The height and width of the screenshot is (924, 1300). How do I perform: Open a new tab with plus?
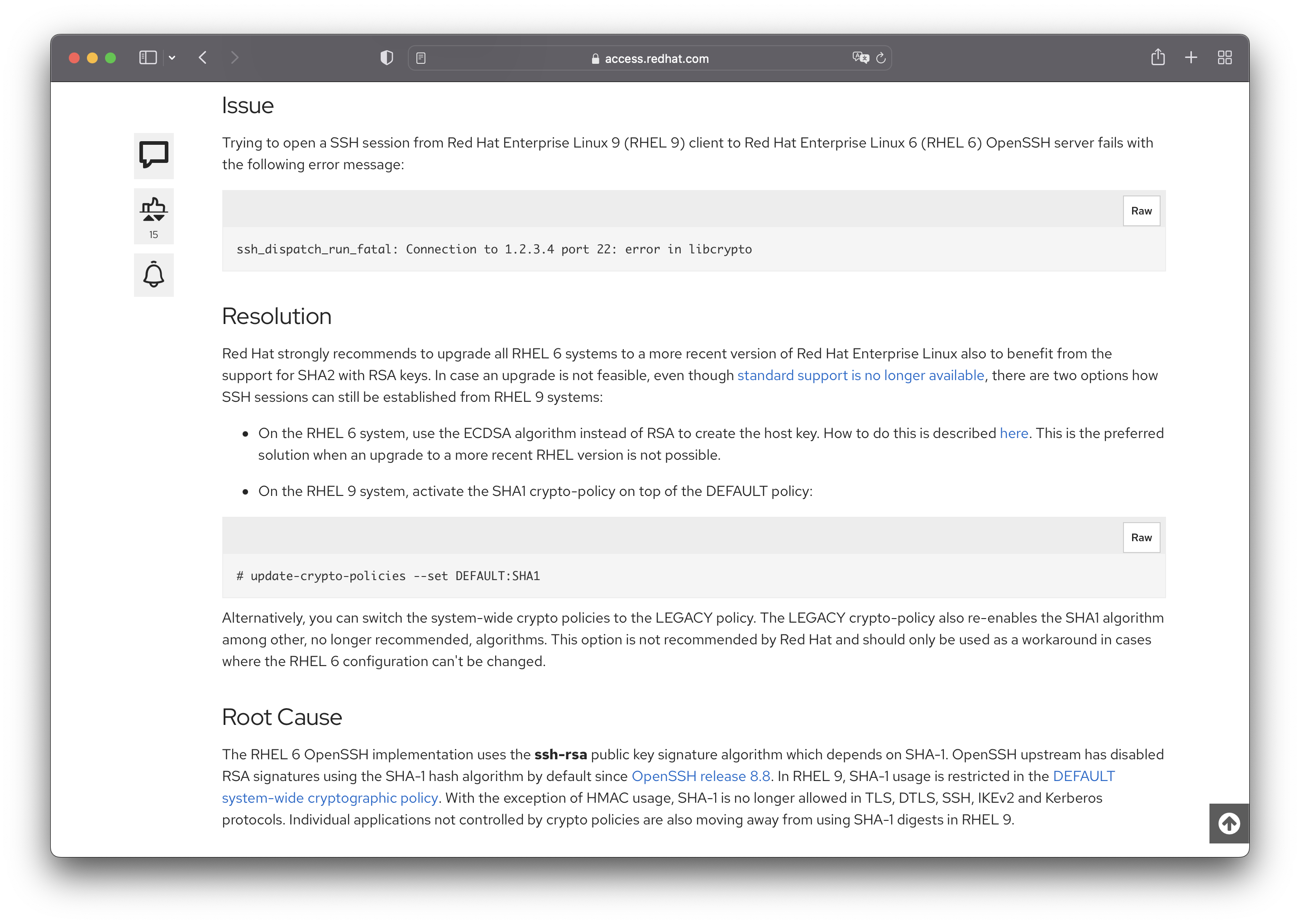pyautogui.click(x=1191, y=57)
